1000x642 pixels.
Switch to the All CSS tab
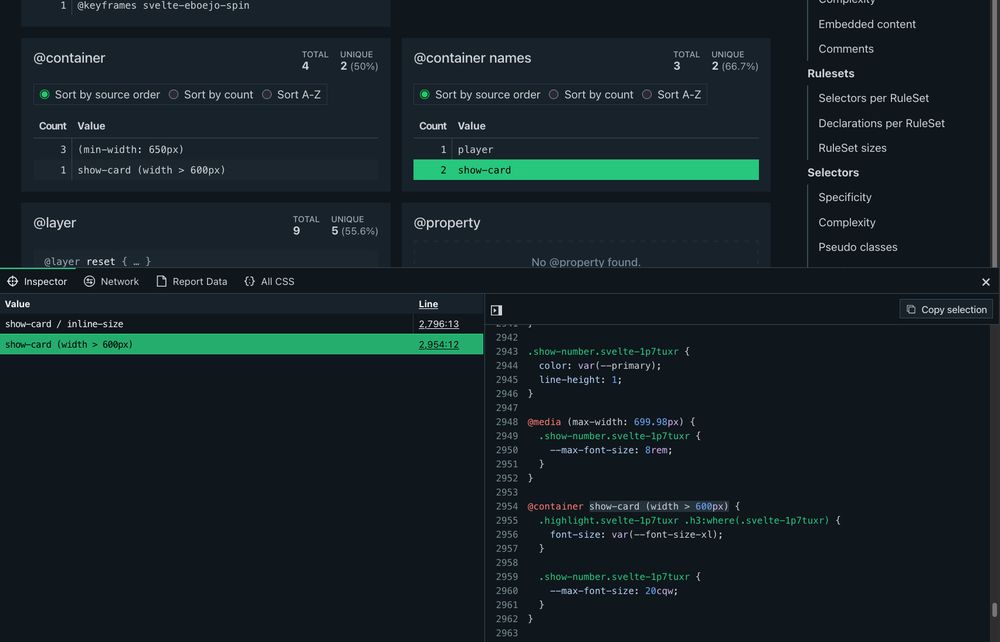tap(269, 281)
